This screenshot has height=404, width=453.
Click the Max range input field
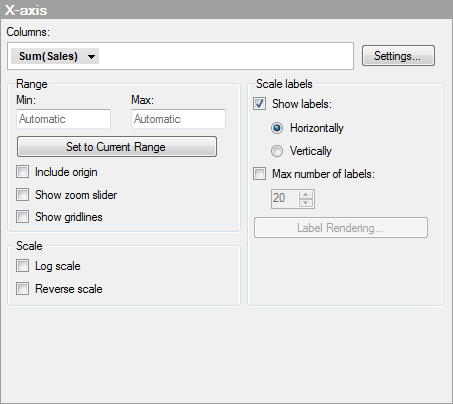pos(178,119)
